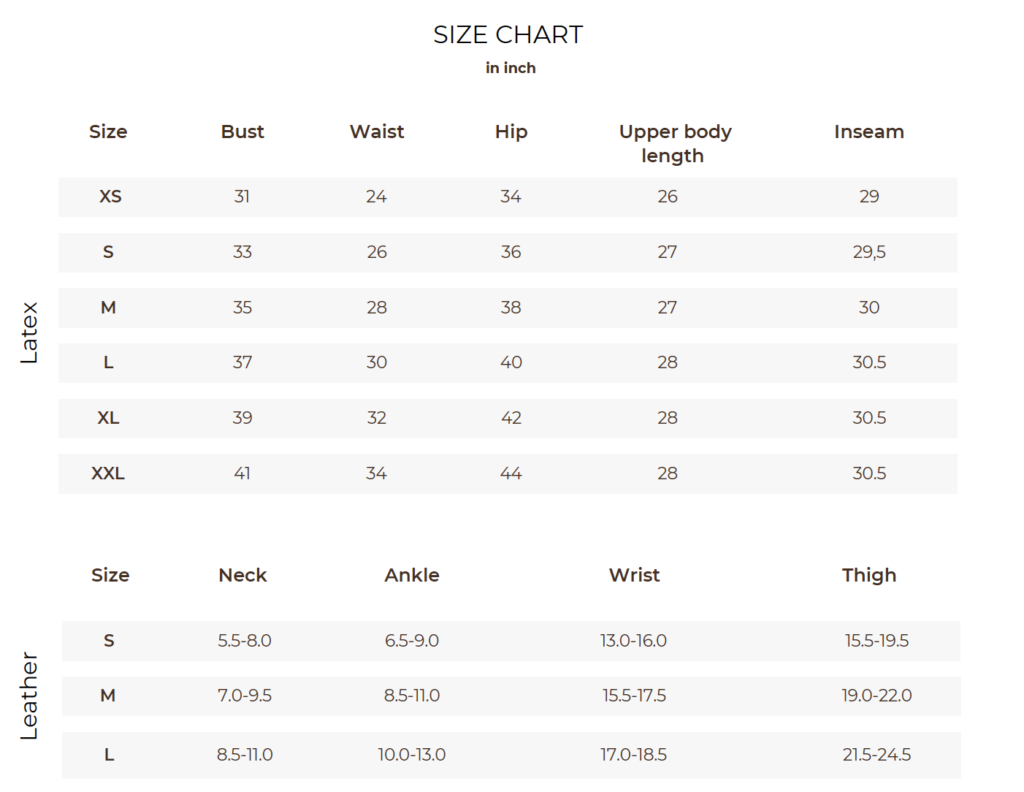Click the SIZE CHART title
The width and height of the screenshot is (1024, 792).
coord(508,35)
